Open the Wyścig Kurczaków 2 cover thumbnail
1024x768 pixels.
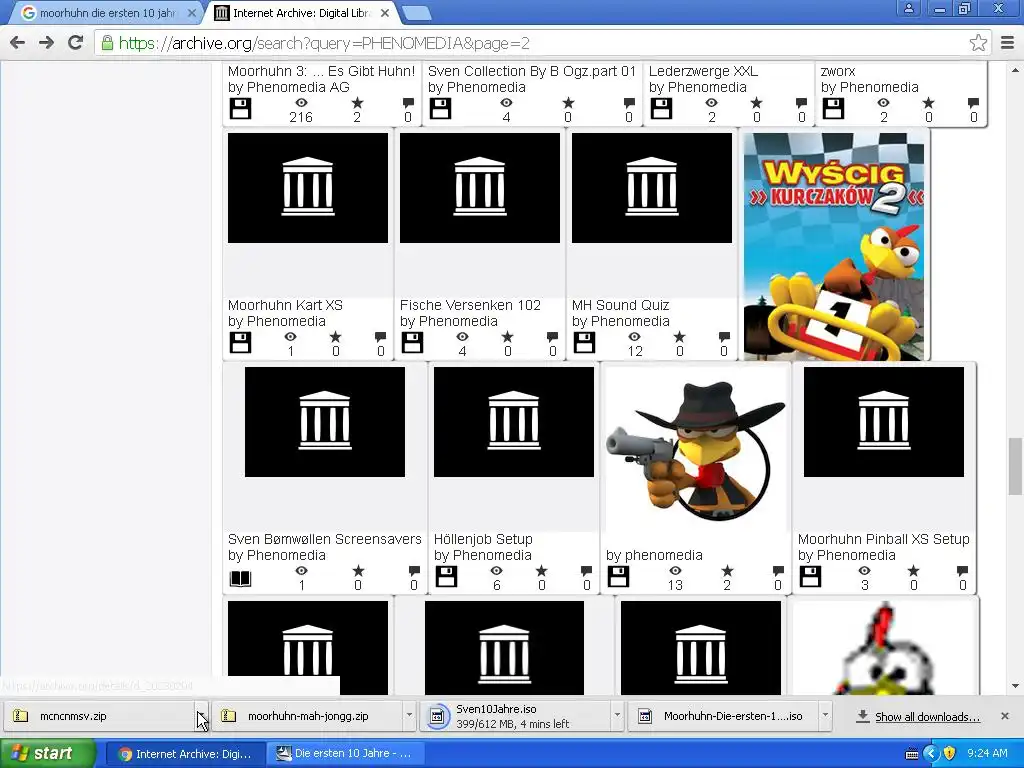point(833,247)
